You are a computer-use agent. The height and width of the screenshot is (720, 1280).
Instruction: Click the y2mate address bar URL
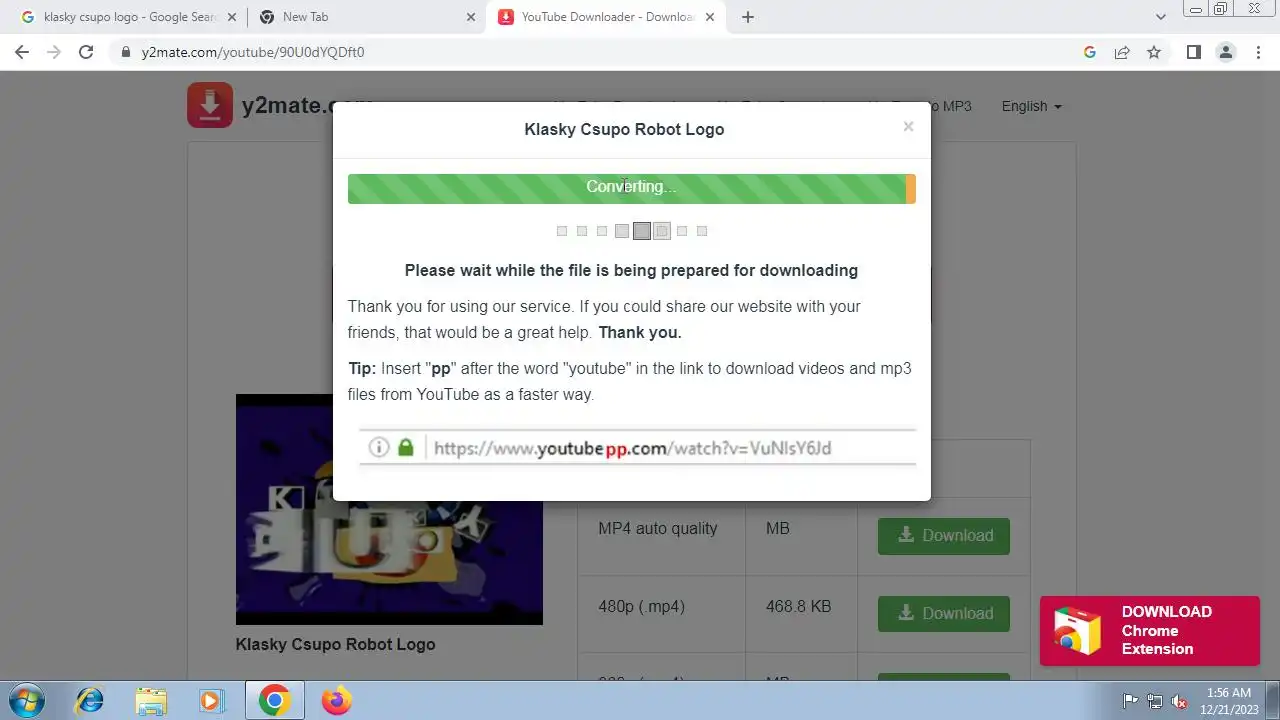[253, 52]
